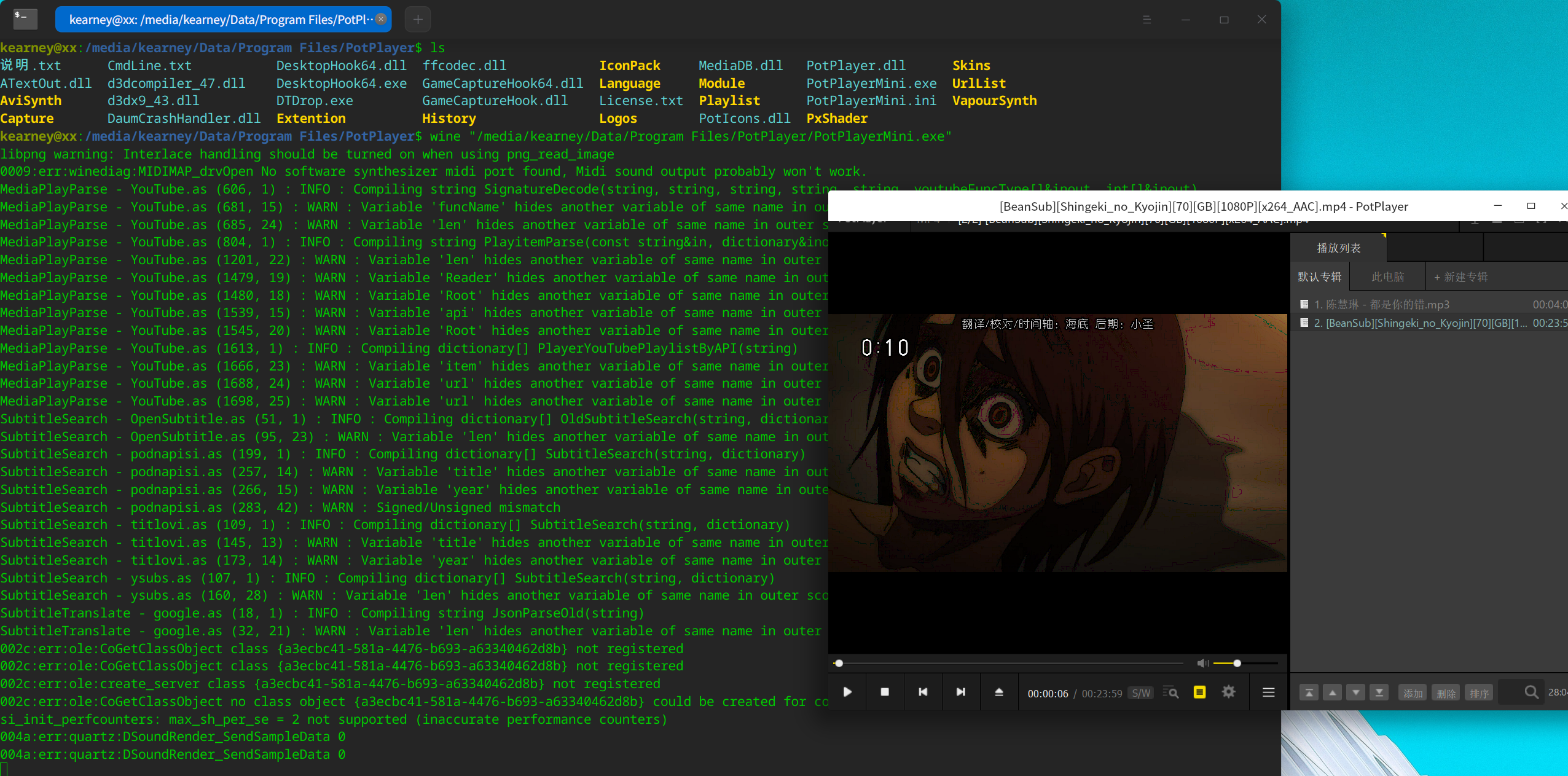1568x776 pixels.
Task: Open the terminal options menu at top right
Action: pyautogui.click(x=1147, y=19)
